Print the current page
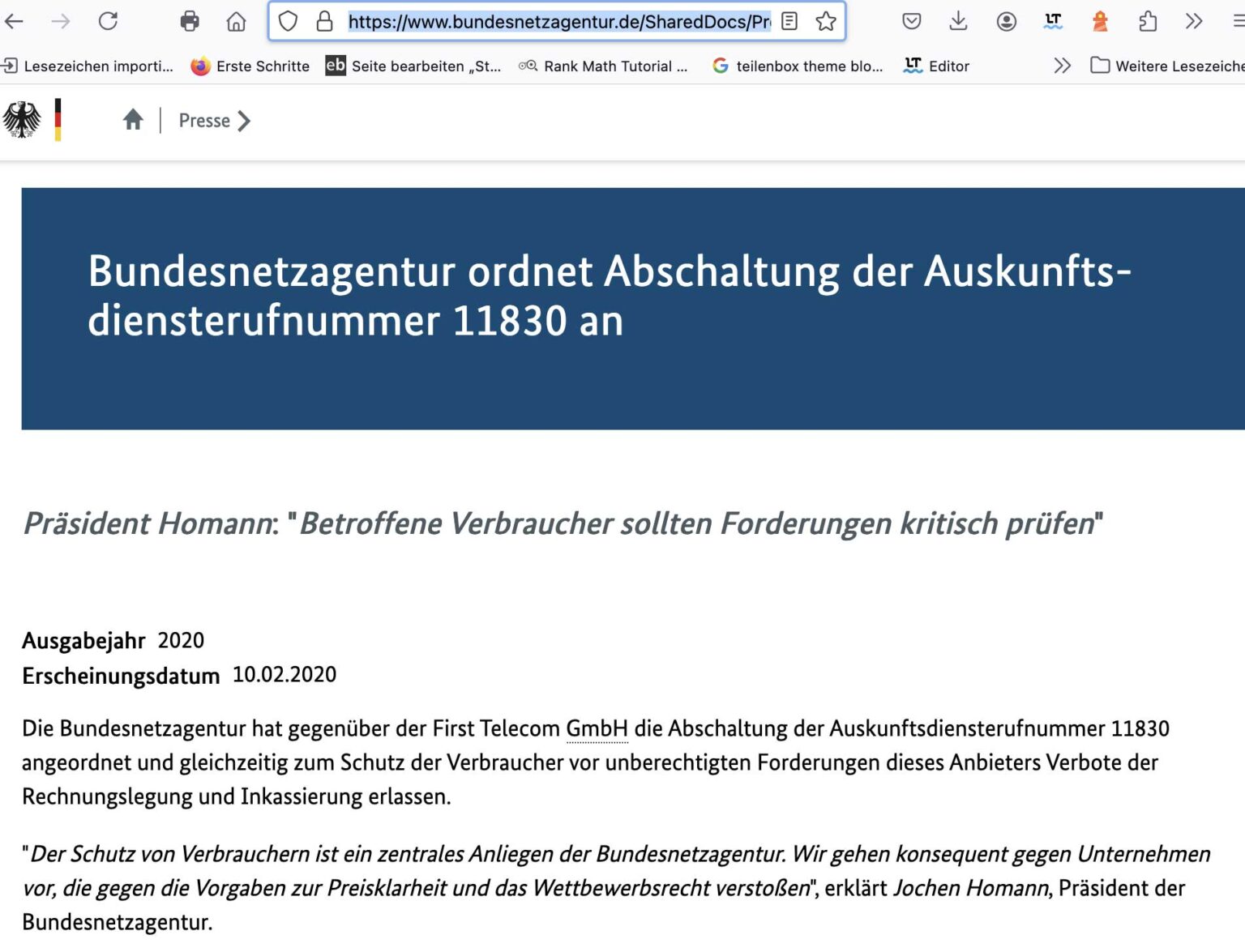The width and height of the screenshot is (1245, 952). click(x=190, y=22)
